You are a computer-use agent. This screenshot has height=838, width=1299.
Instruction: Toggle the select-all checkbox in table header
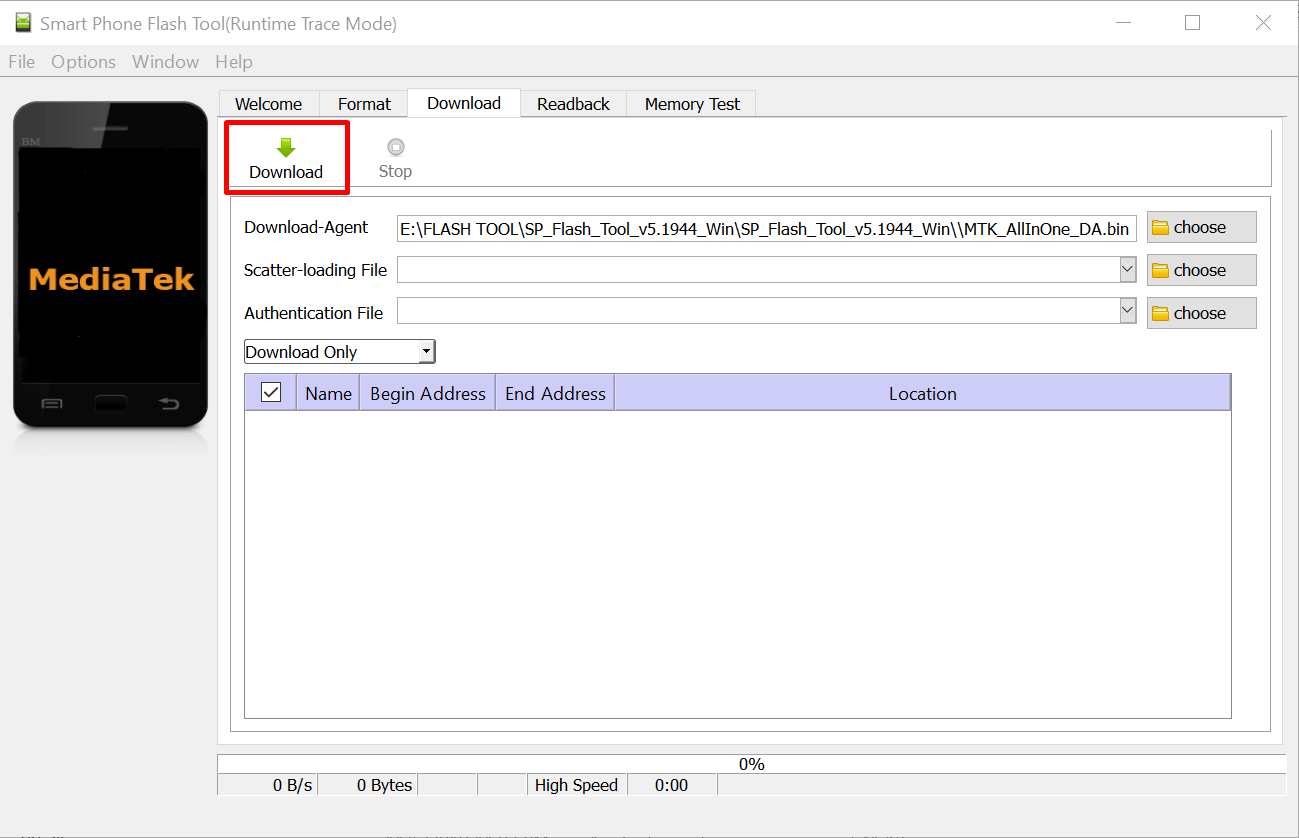pos(269,392)
